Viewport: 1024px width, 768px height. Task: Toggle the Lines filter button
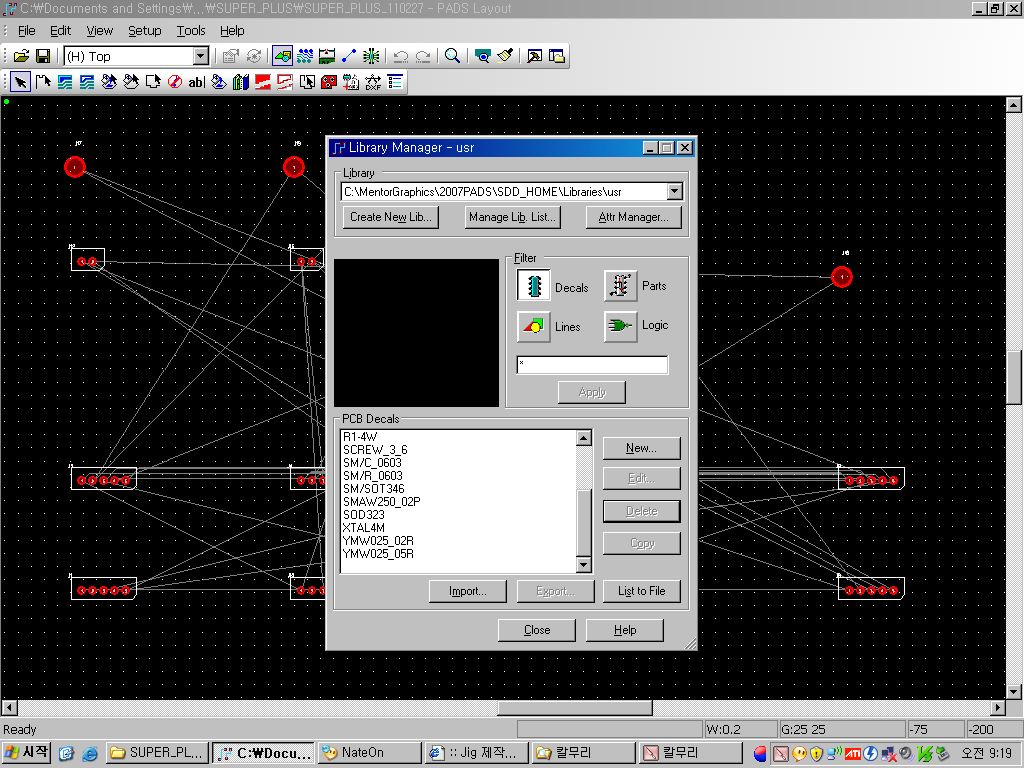534,326
